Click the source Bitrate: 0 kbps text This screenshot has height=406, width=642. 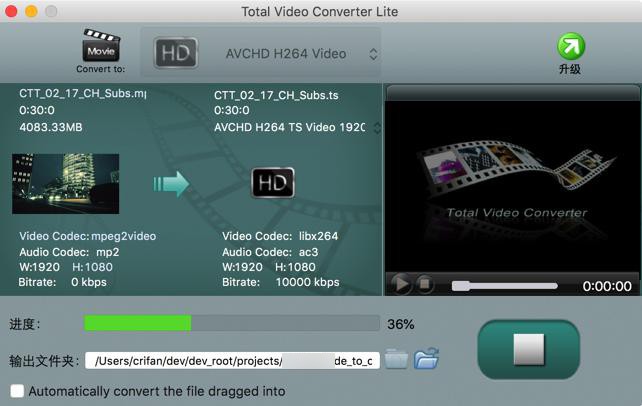pos(63,282)
